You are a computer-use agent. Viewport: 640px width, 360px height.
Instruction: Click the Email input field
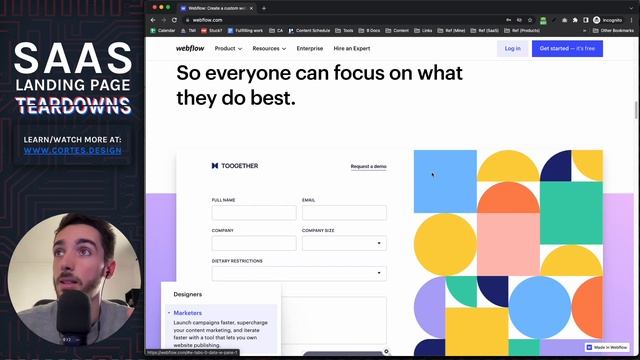point(344,213)
